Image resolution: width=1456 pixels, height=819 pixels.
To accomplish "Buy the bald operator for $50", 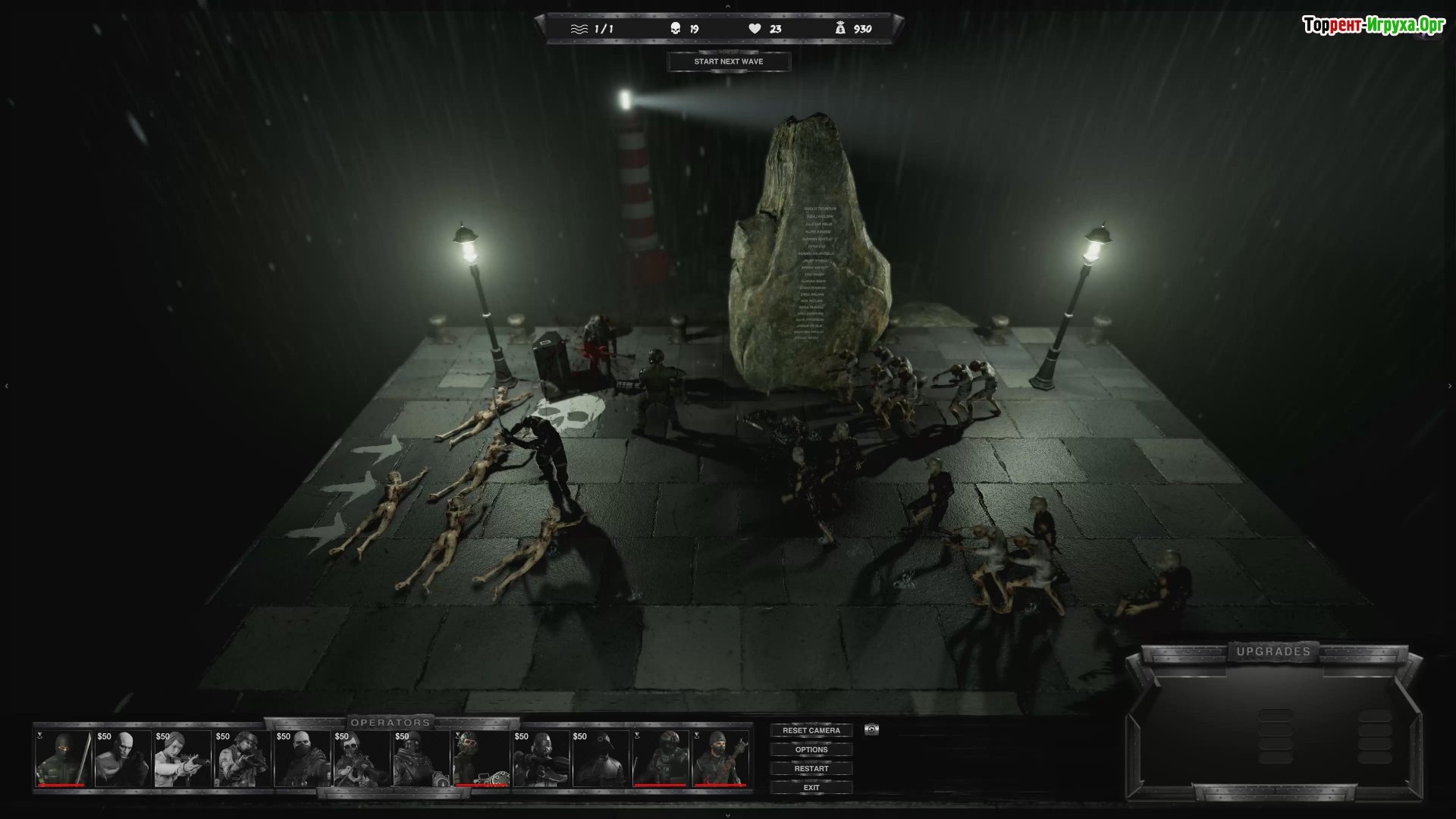I will (123, 758).
